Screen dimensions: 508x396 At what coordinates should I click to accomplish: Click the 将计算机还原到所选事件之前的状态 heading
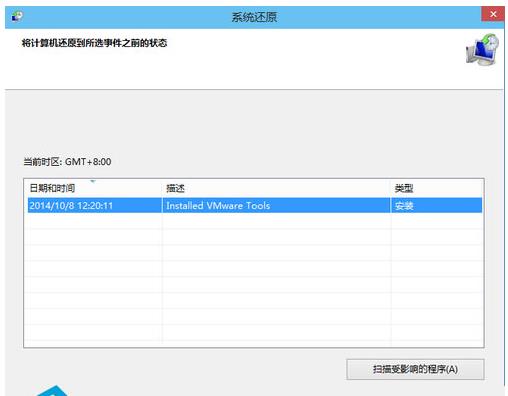pos(94,43)
